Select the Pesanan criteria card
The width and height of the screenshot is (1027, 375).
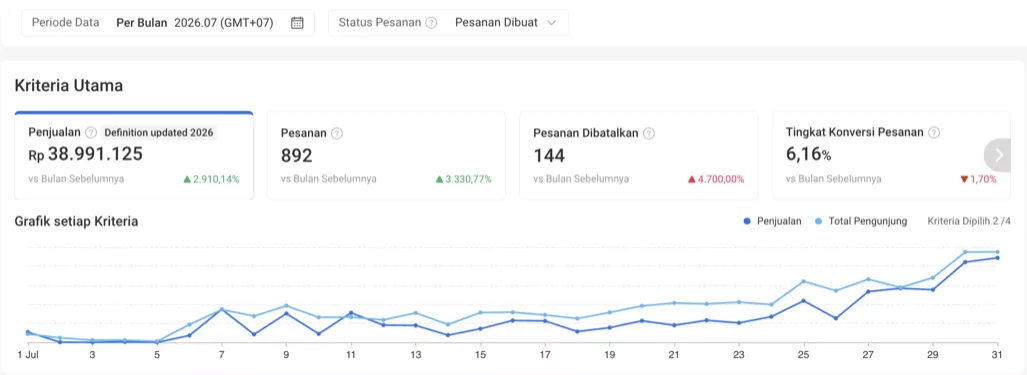coord(386,155)
